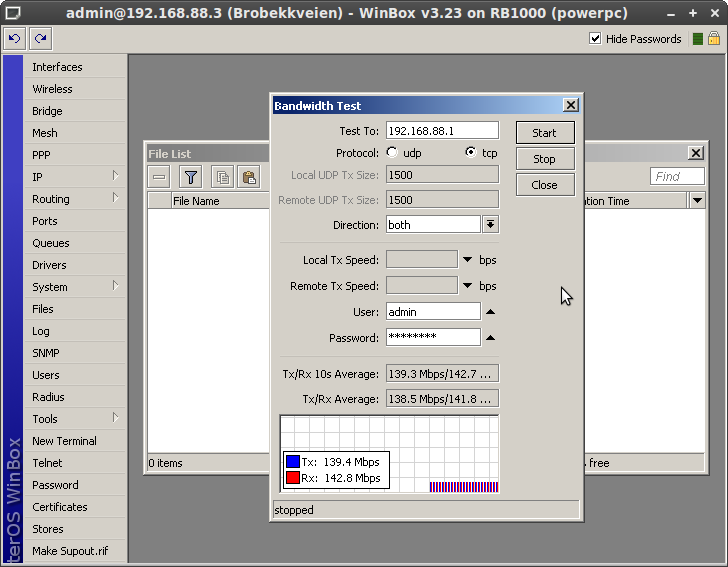Click the User input field
Screen dimensions: 728x567
click(433, 312)
